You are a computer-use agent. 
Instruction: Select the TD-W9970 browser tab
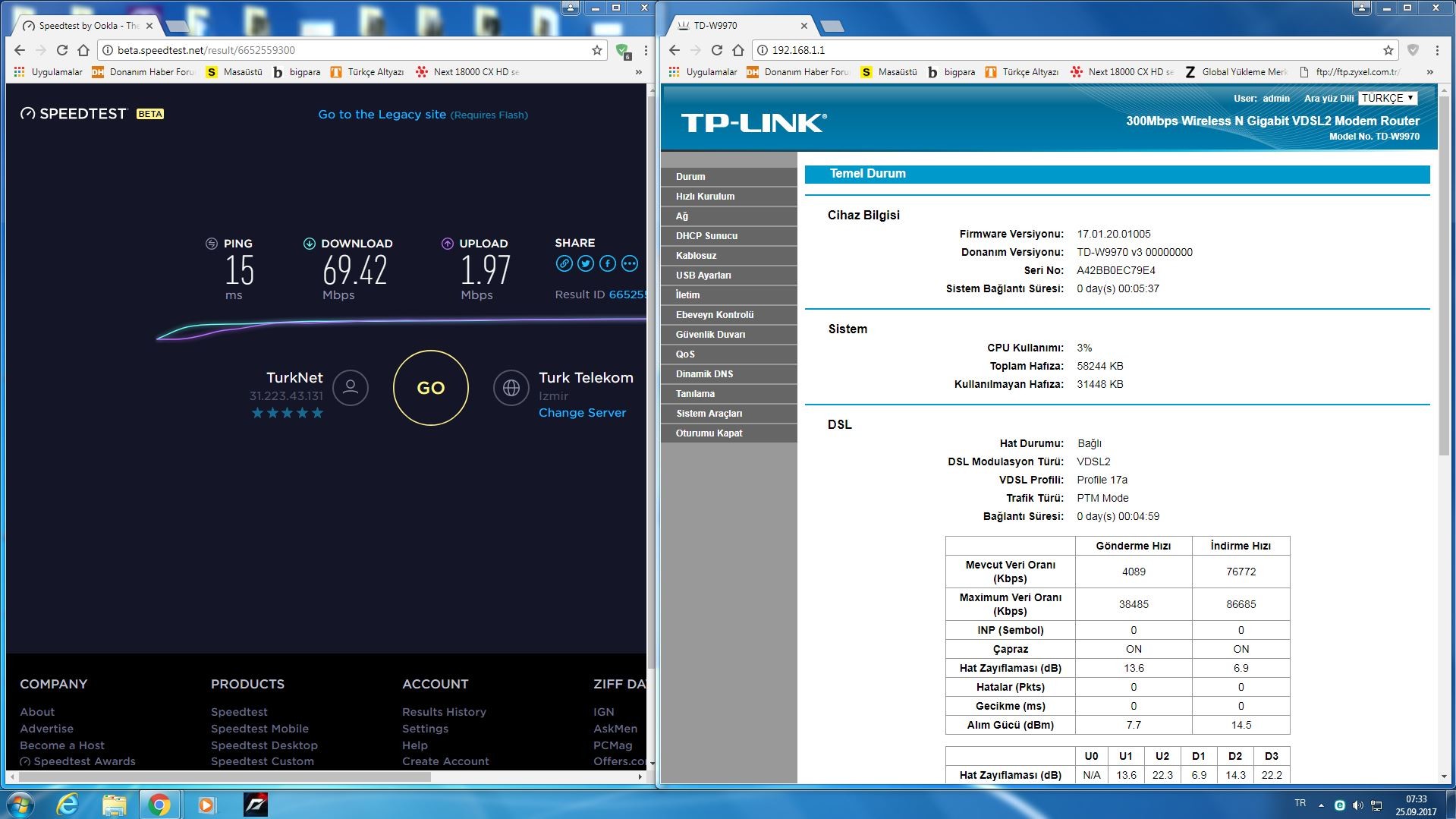740,25
